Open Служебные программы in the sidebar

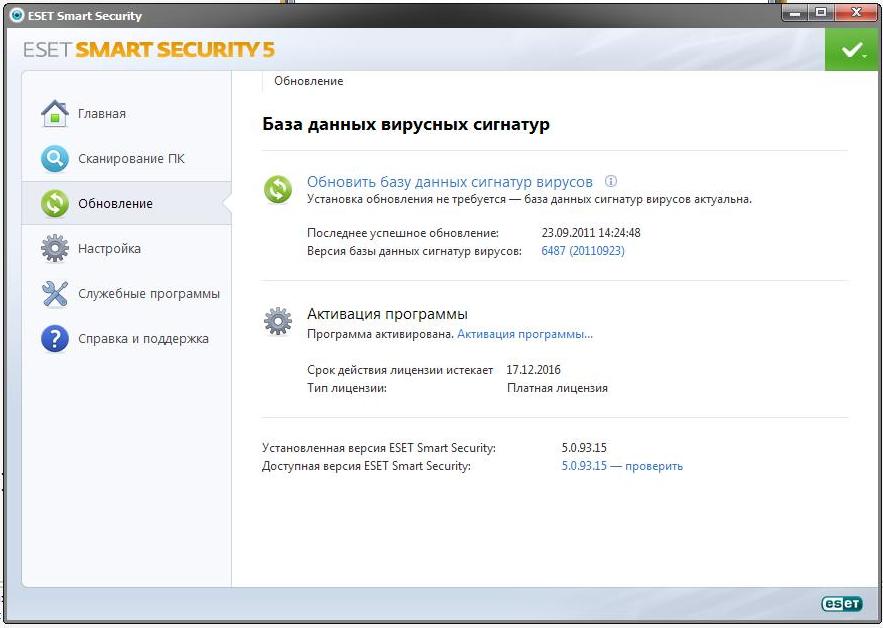pos(149,294)
